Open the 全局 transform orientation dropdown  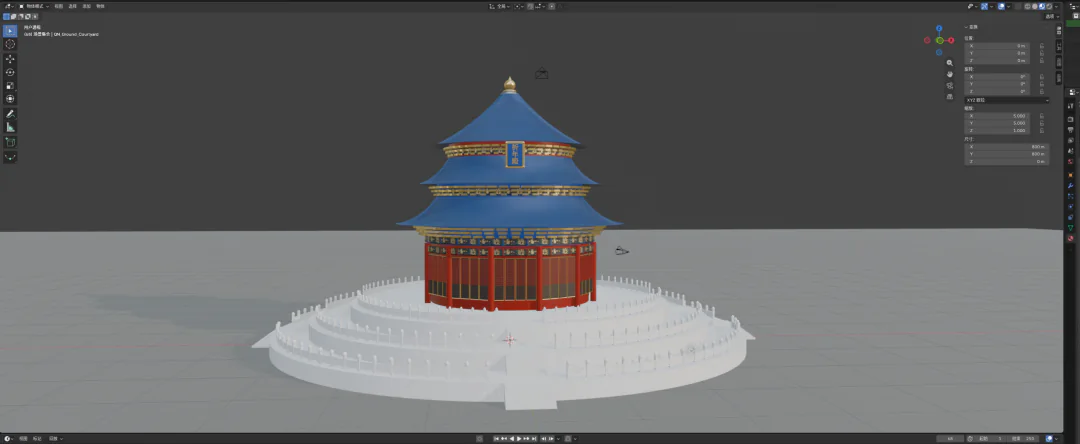(x=501, y=6)
